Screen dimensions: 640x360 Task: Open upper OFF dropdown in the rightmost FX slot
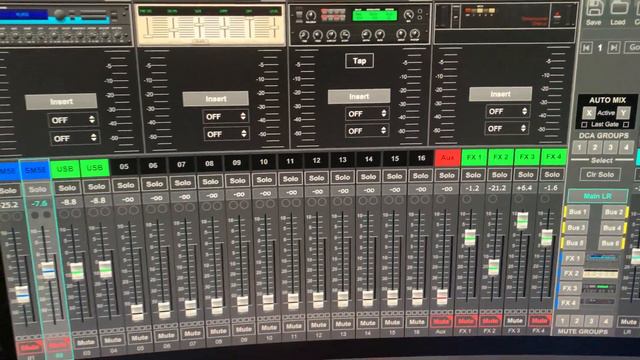pyautogui.click(x=507, y=111)
